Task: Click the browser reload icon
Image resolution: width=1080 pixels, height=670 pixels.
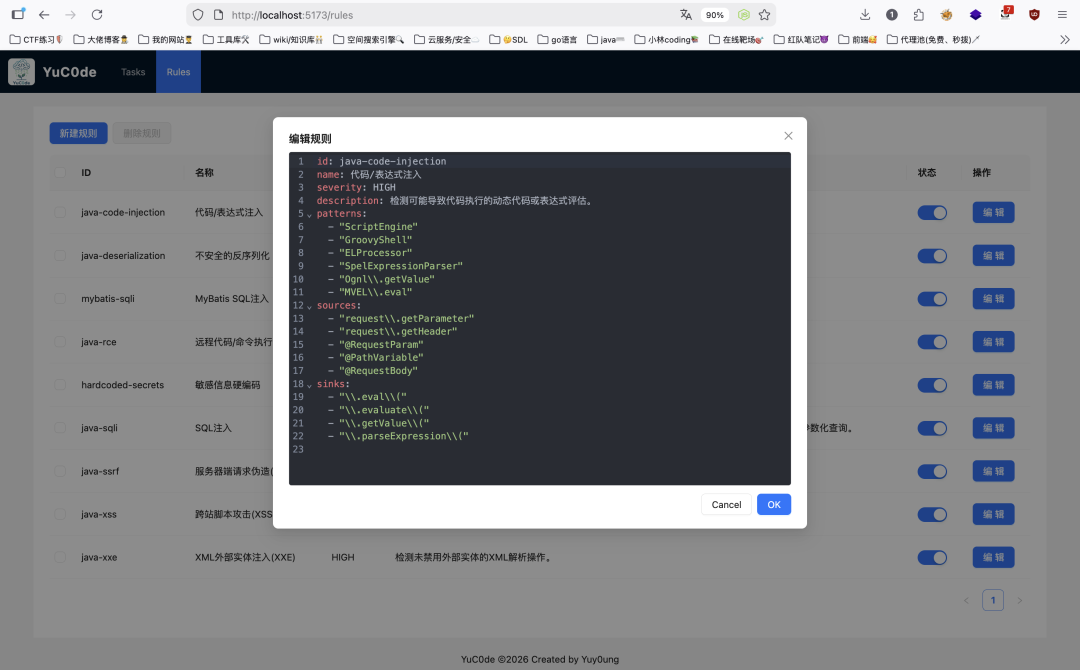Action: [x=97, y=15]
